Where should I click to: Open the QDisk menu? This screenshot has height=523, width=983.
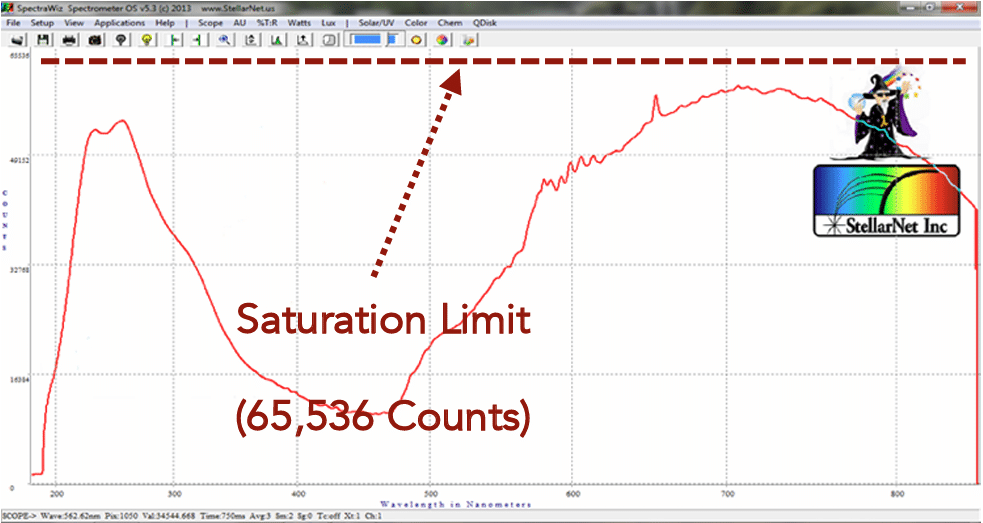(486, 23)
